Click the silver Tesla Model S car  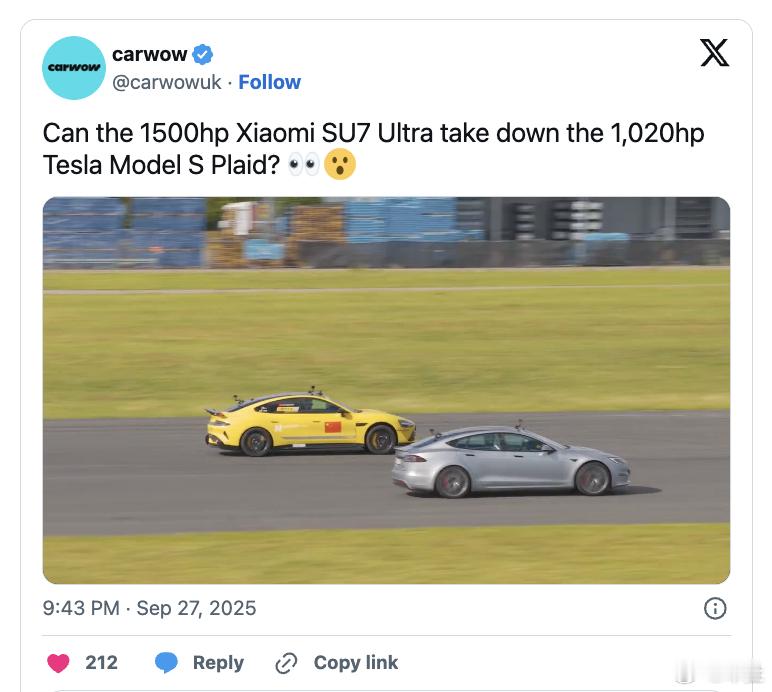511,460
